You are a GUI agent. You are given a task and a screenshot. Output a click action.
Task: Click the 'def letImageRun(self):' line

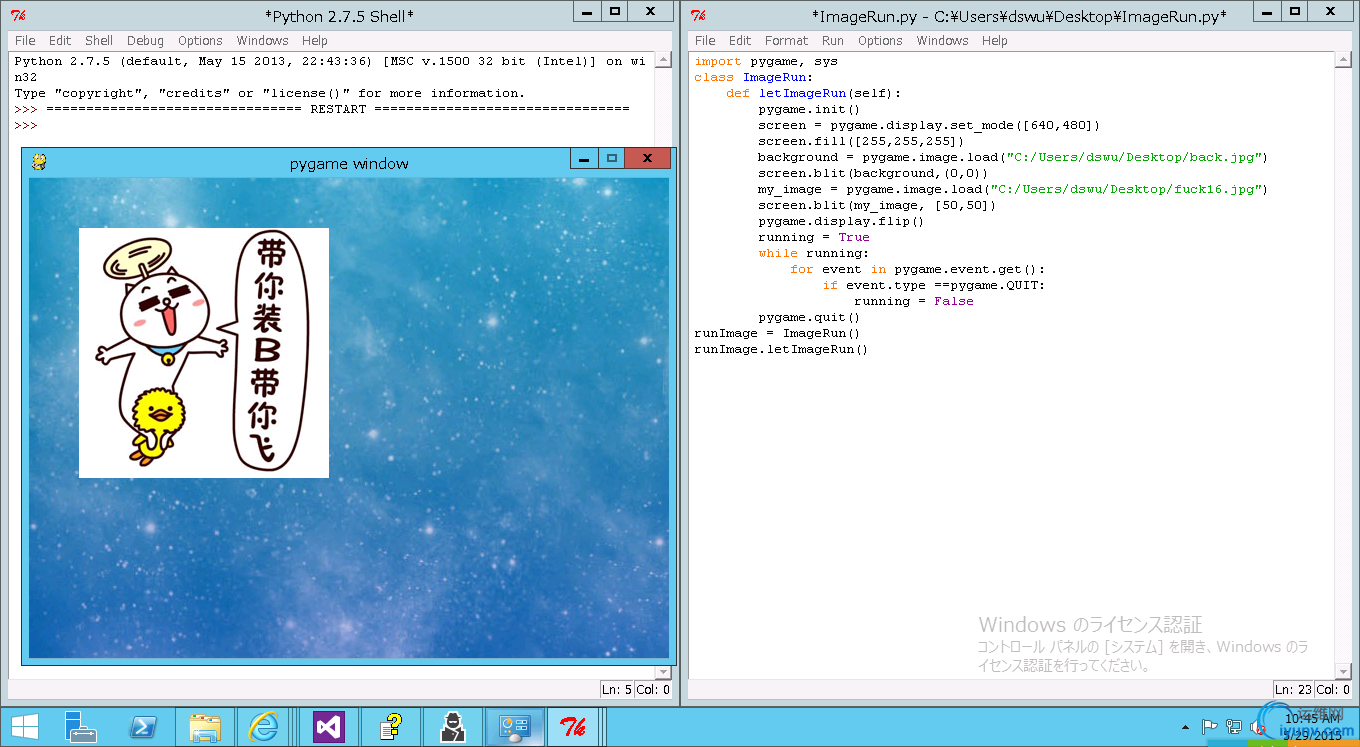(813, 93)
